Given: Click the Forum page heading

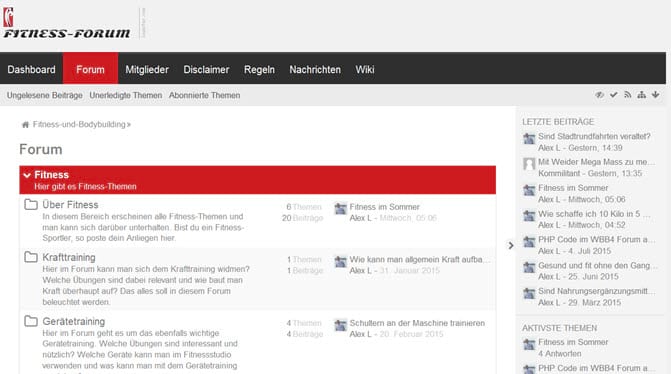Looking at the screenshot, I should (x=41, y=149).
